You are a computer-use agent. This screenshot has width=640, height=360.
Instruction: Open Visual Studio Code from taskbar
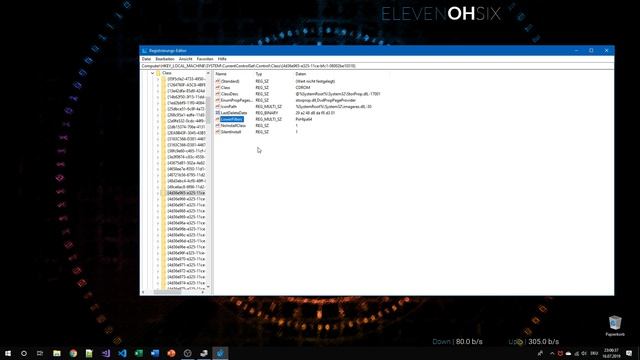point(122,353)
